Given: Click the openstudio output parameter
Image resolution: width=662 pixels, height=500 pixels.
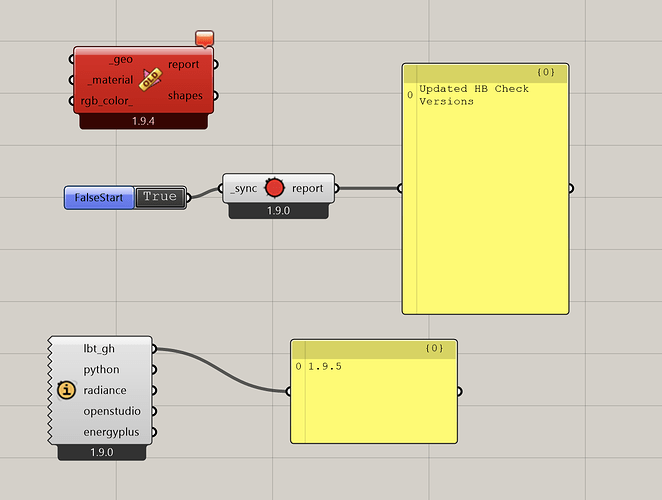Looking at the screenshot, I should [112, 411].
